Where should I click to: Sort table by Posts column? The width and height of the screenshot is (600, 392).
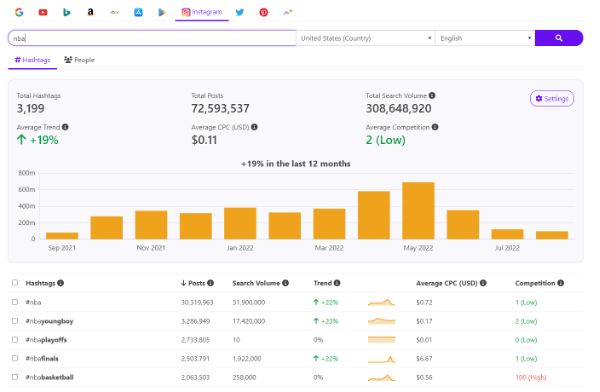(x=197, y=283)
